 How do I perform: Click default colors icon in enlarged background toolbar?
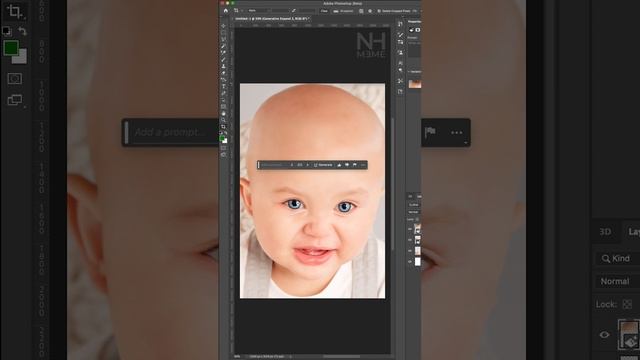(7, 31)
